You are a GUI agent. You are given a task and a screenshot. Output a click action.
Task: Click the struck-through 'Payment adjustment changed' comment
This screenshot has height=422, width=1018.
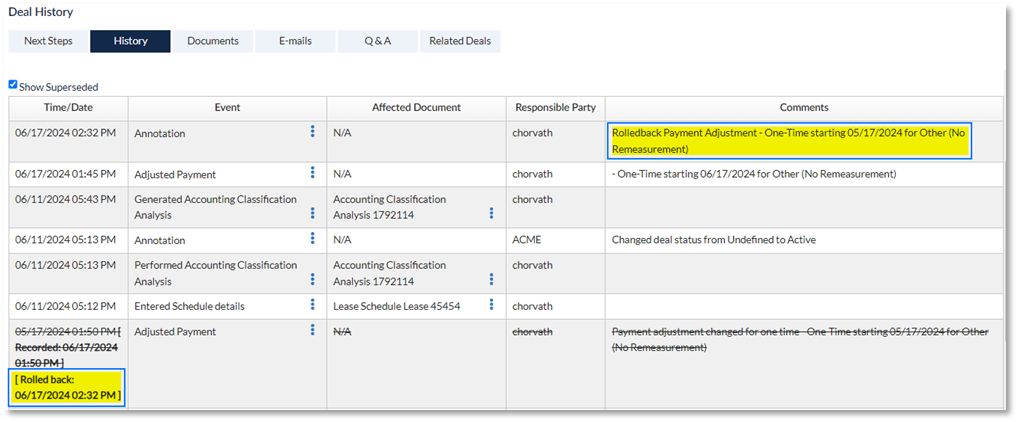[x=800, y=340]
